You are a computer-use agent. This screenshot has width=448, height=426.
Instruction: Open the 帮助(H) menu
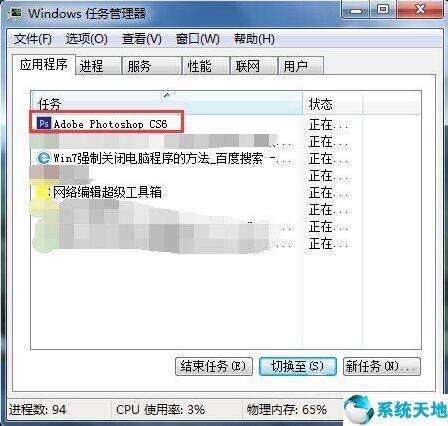click(254, 39)
